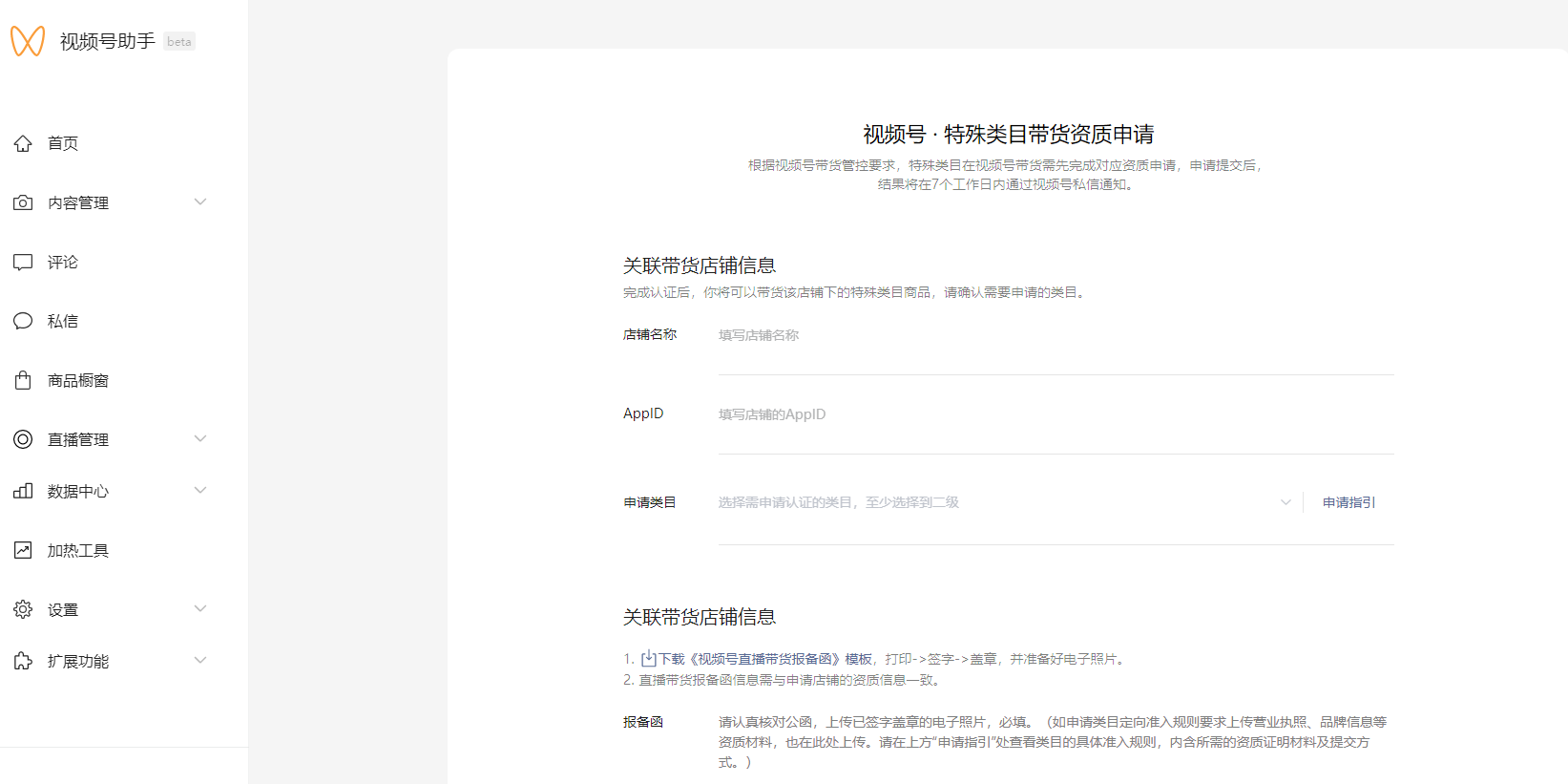The height and width of the screenshot is (784, 1568).
Task: Expand the 扩展功能 submenu chevron
Action: [200, 660]
